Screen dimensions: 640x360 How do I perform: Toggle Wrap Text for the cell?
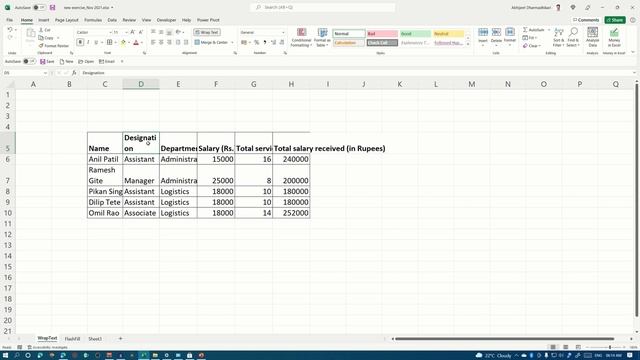click(207, 32)
